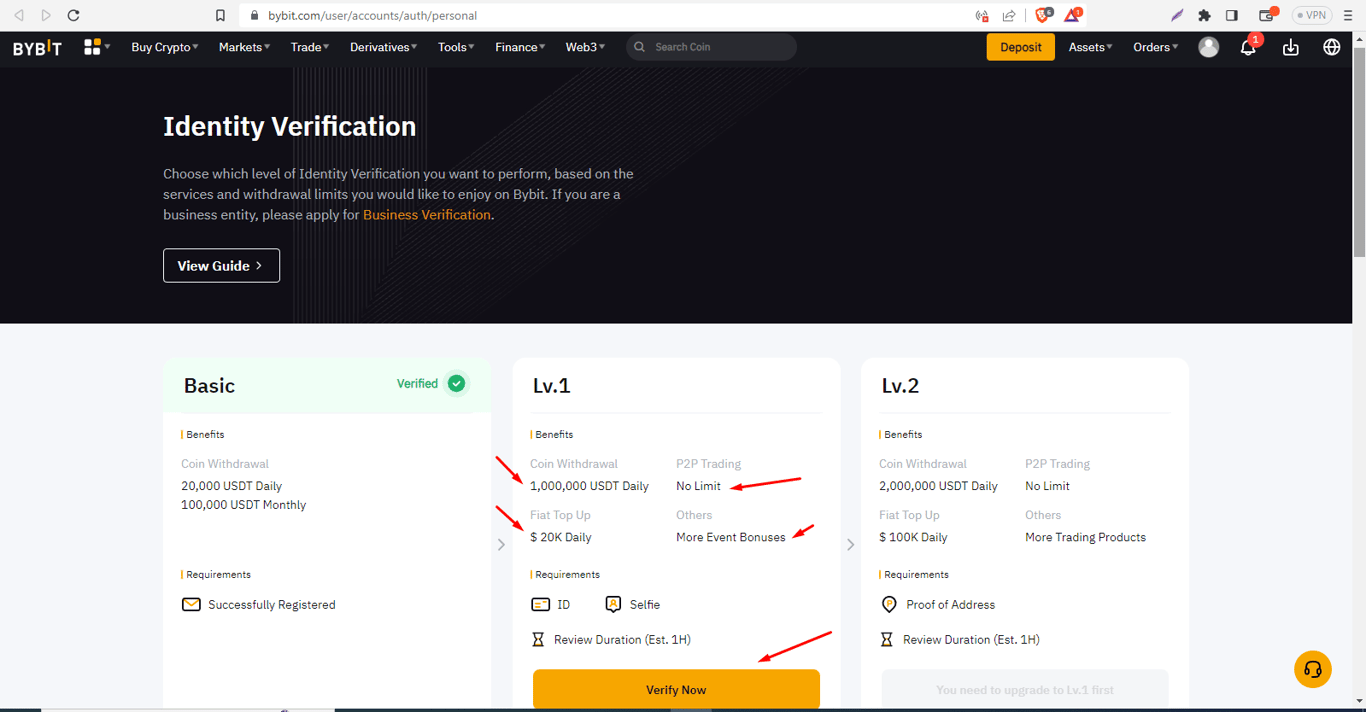Click the Business Verification link
Screen dimensions: 1366x712
[426, 214]
